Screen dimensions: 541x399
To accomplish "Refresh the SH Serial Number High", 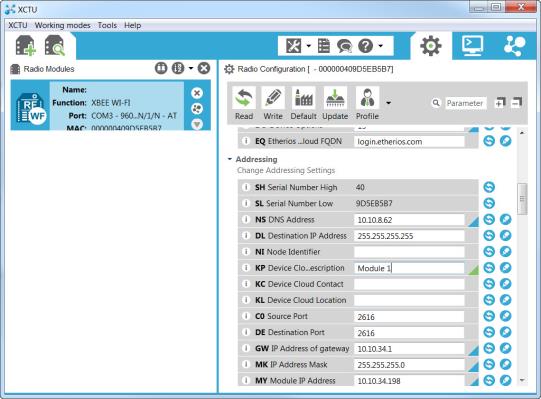I will pos(489,187).
